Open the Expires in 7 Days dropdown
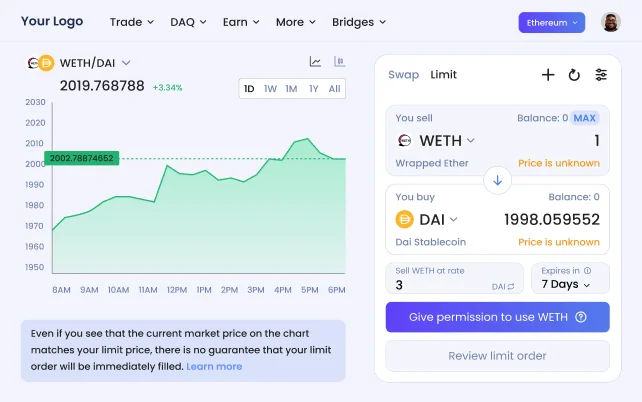The height and width of the screenshot is (402, 642). pos(566,284)
